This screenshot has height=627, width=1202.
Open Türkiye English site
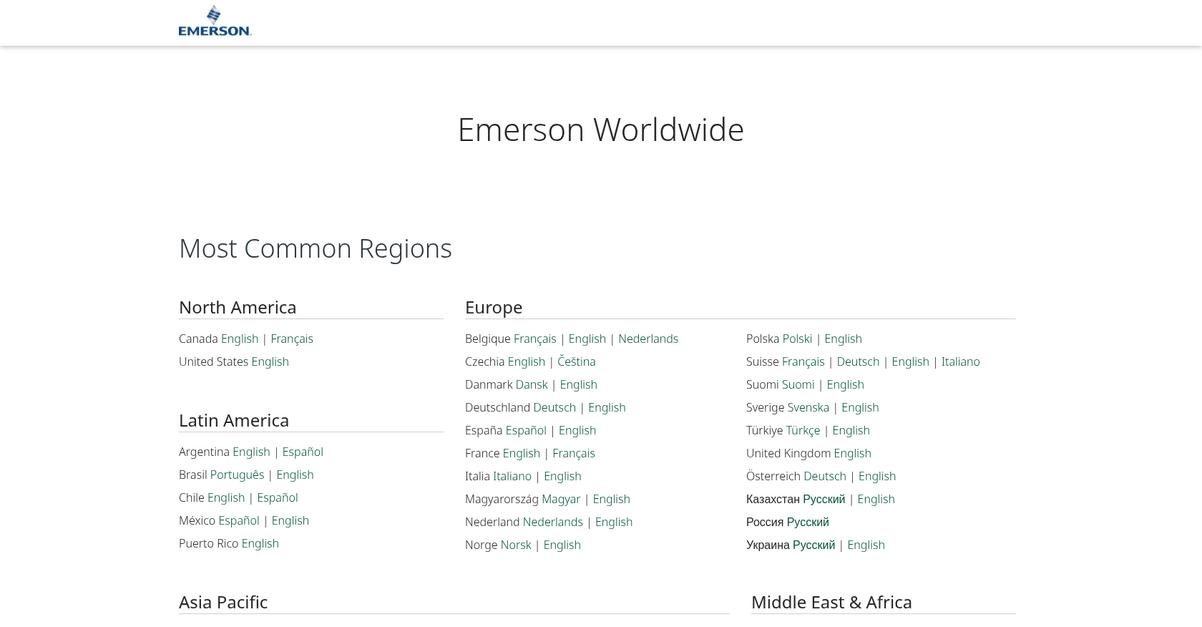(851, 431)
